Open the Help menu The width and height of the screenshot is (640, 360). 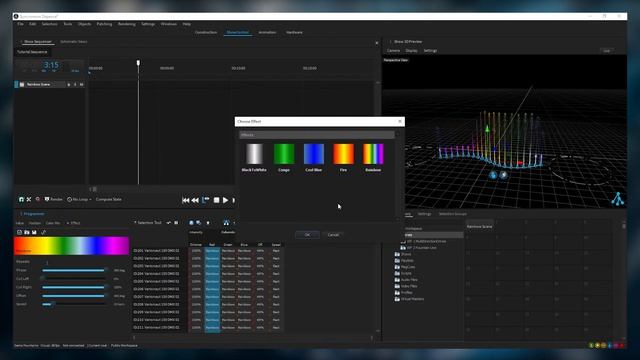coord(187,24)
